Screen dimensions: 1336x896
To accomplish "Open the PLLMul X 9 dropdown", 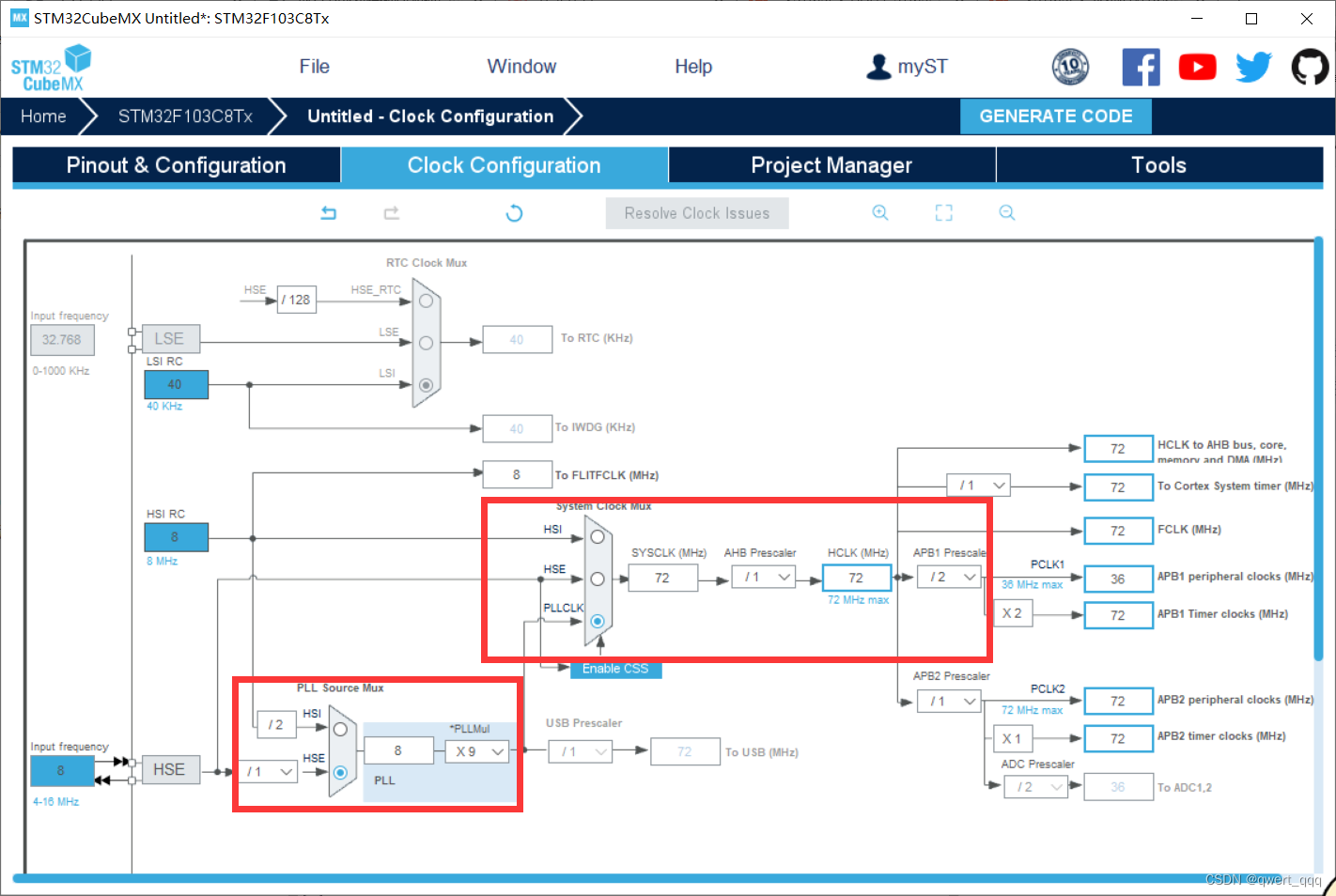I will pos(477,751).
